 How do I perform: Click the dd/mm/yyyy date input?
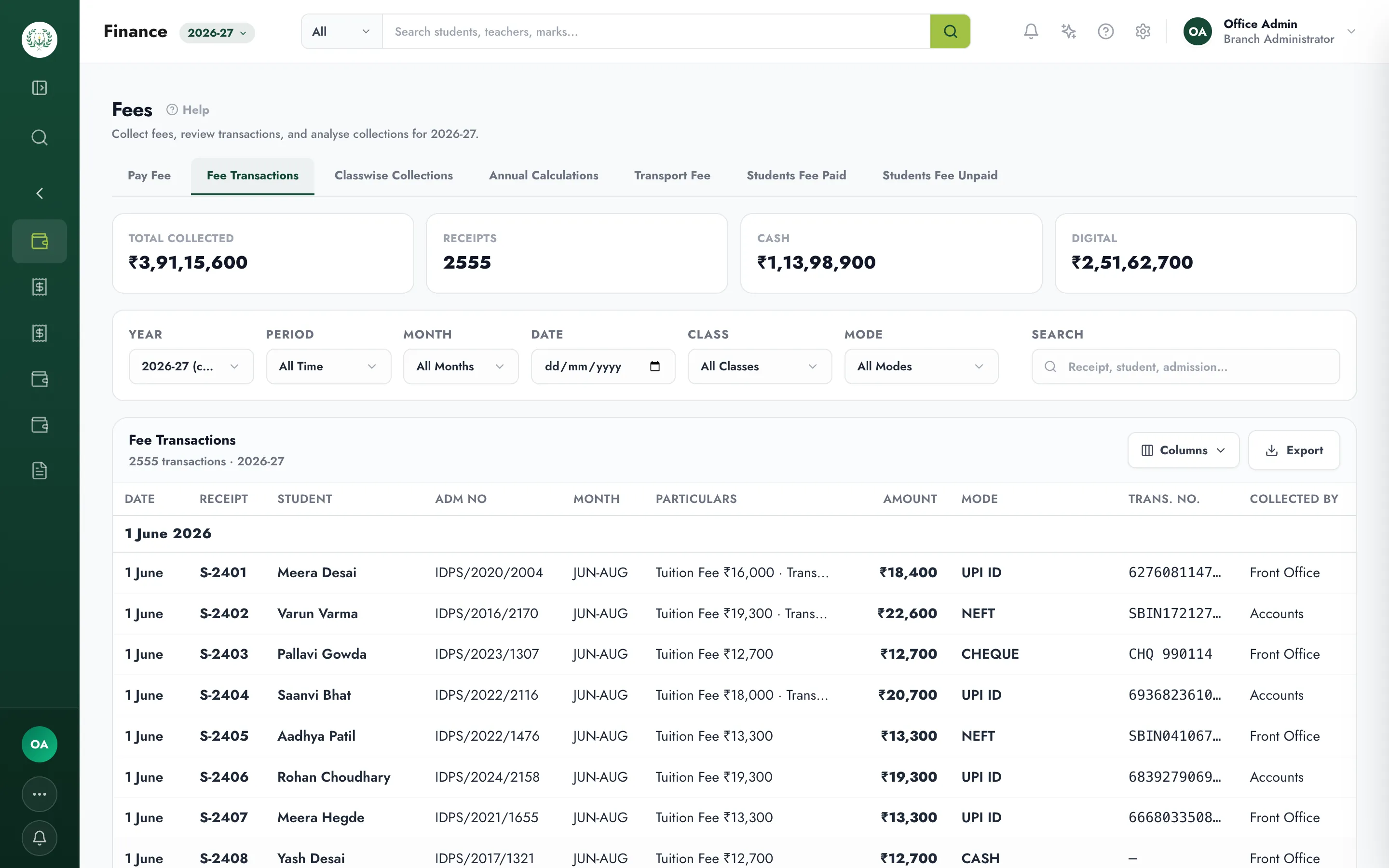click(603, 366)
